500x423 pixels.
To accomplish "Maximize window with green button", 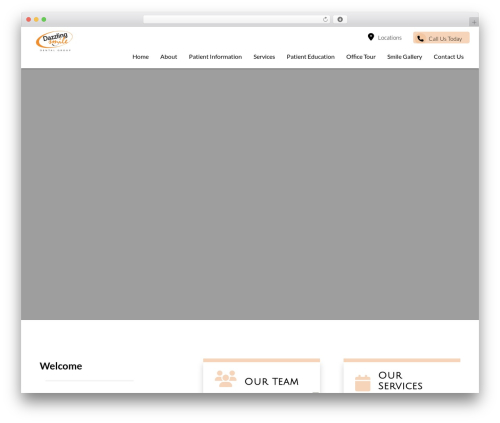I will [44, 19].
